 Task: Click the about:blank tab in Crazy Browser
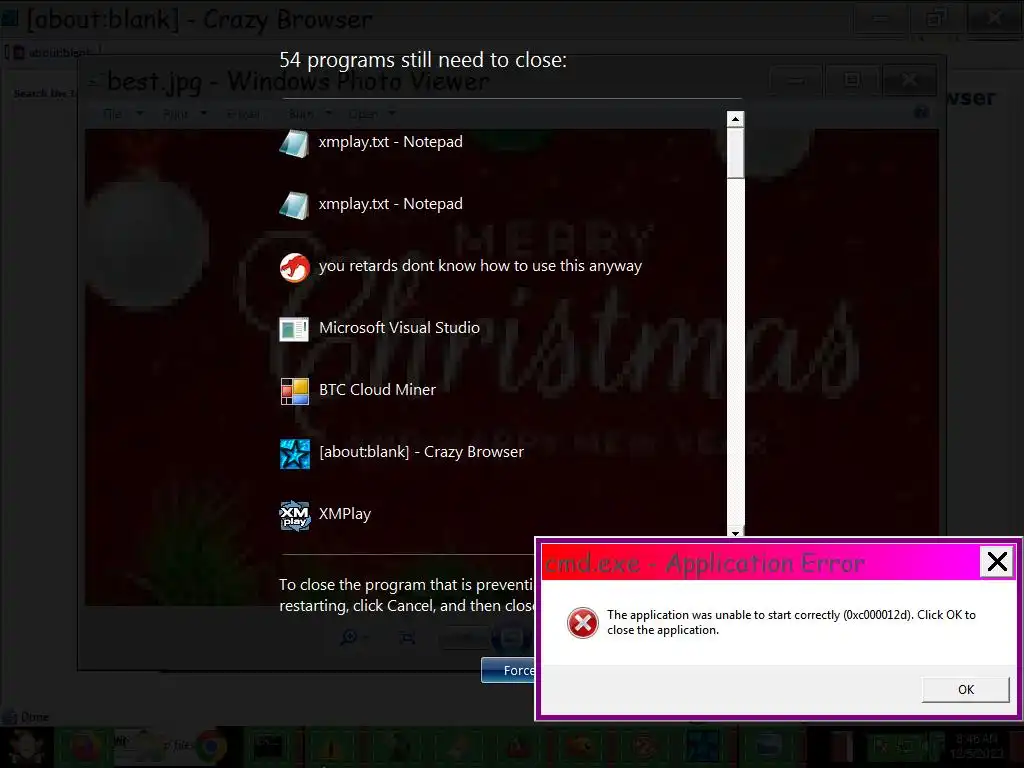point(54,52)
